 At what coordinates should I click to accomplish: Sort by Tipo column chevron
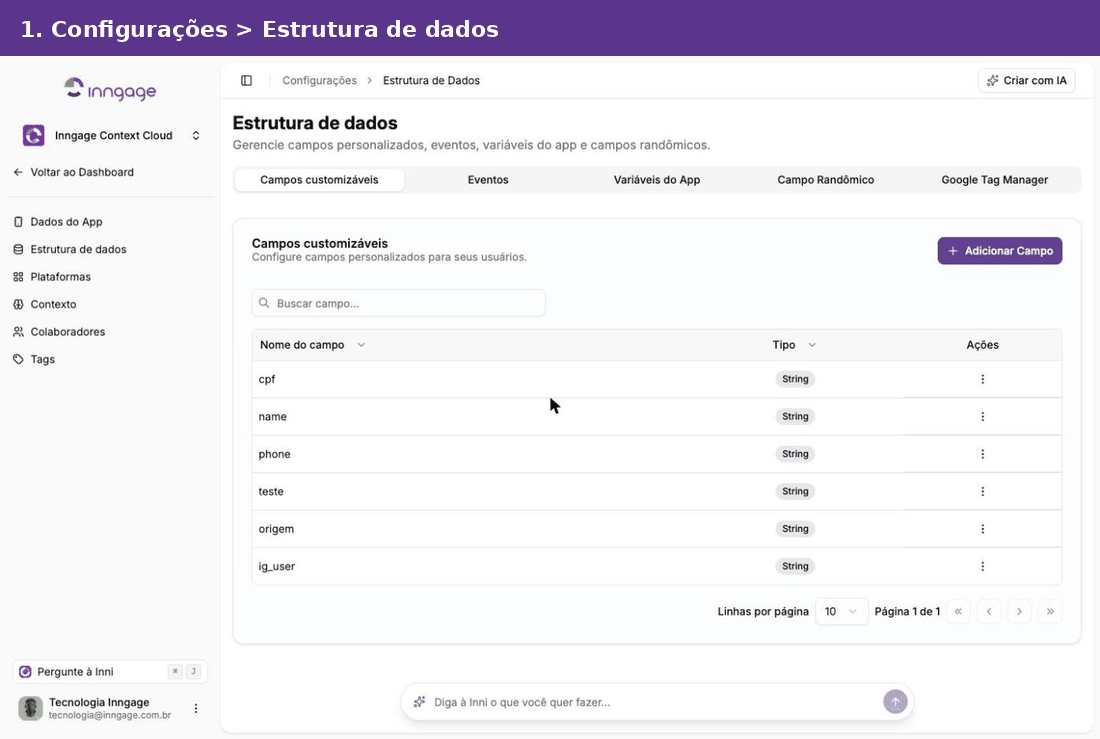(x=812, y=345)
